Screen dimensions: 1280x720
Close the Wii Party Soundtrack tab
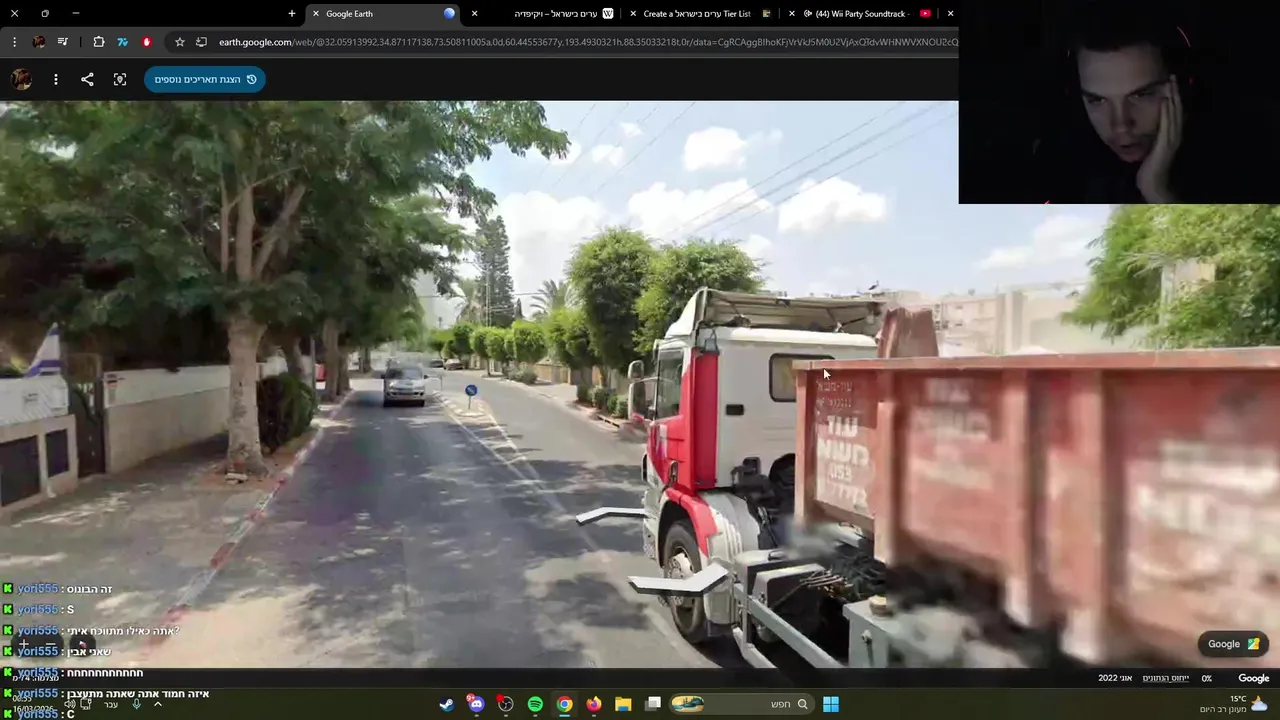pyautogui.click(x=793, y=13)
